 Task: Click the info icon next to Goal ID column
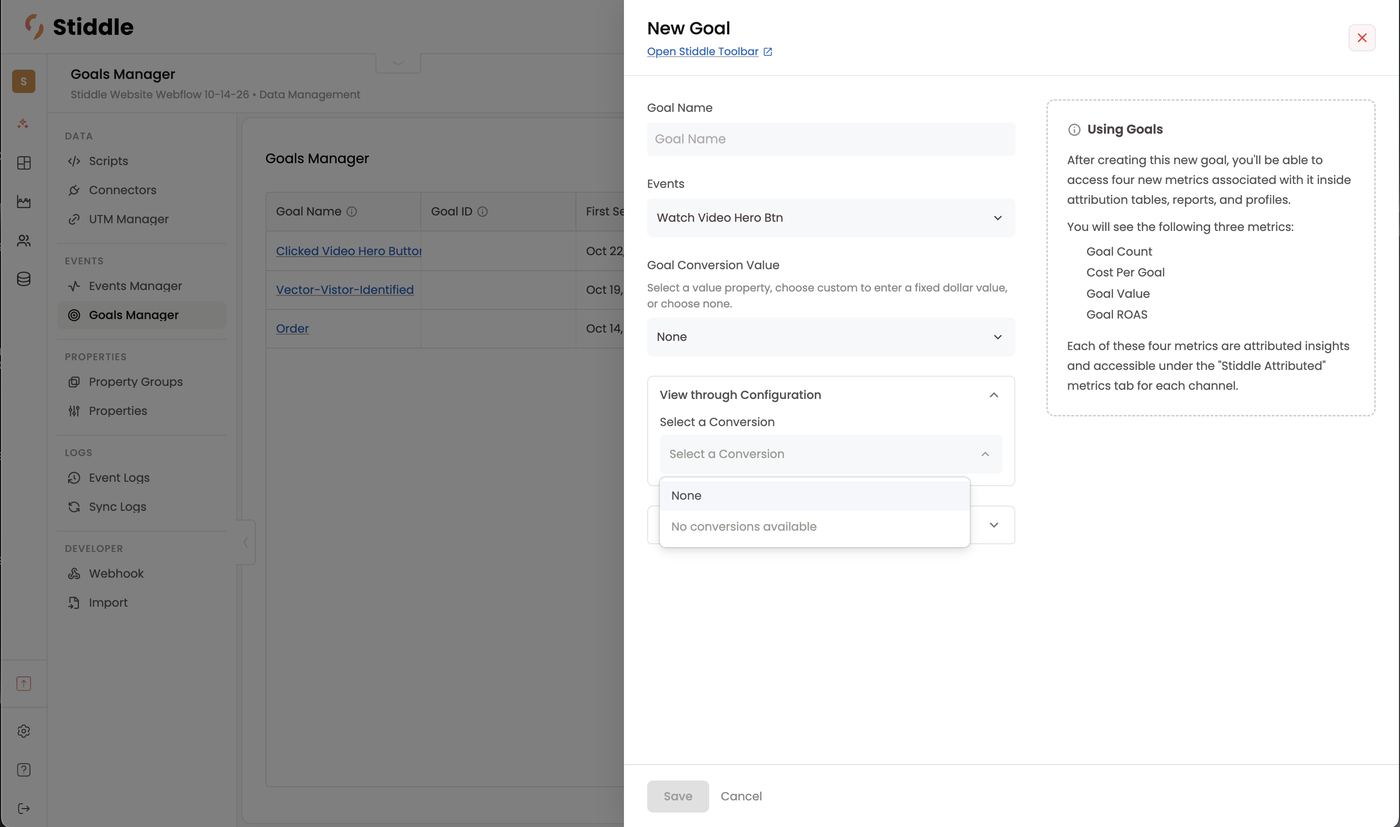pyautogui.click(x=483, y=212)
